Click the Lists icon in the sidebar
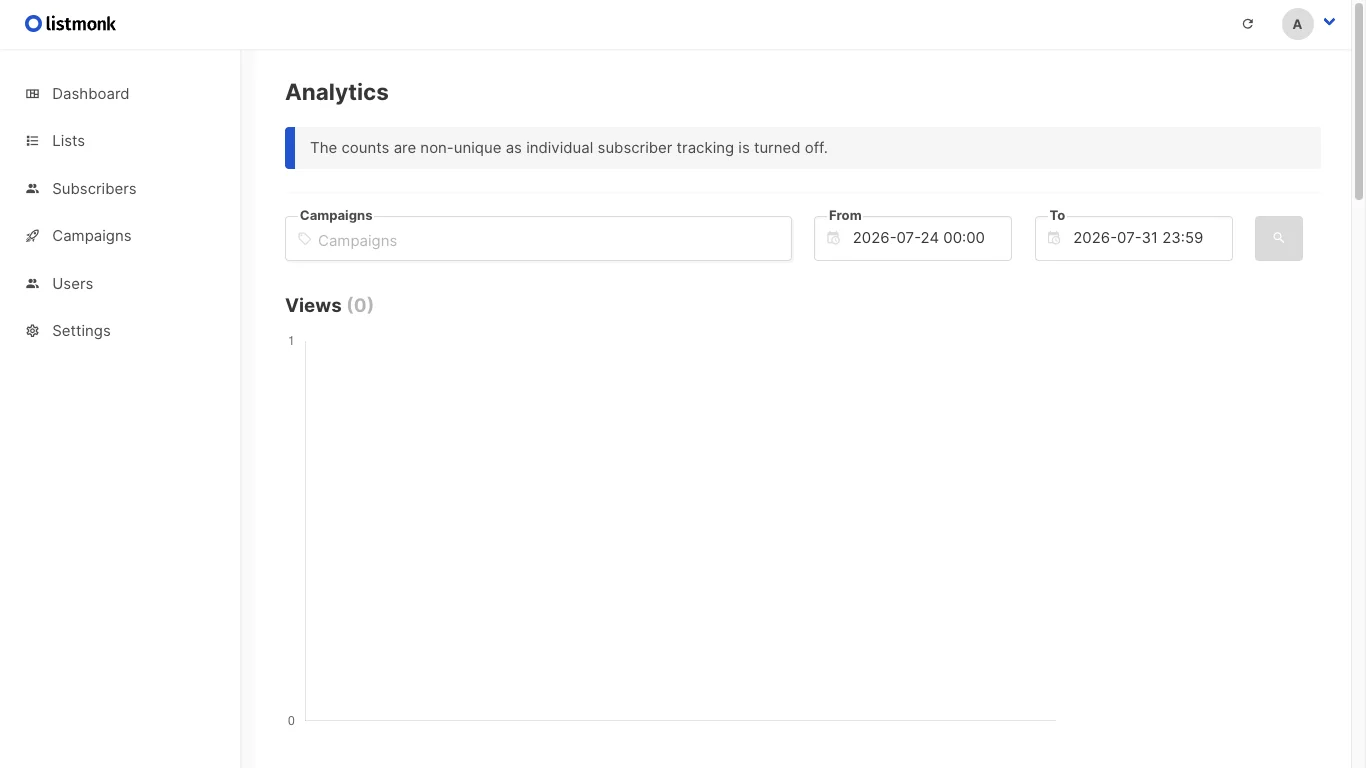 [x=32, y=141]
